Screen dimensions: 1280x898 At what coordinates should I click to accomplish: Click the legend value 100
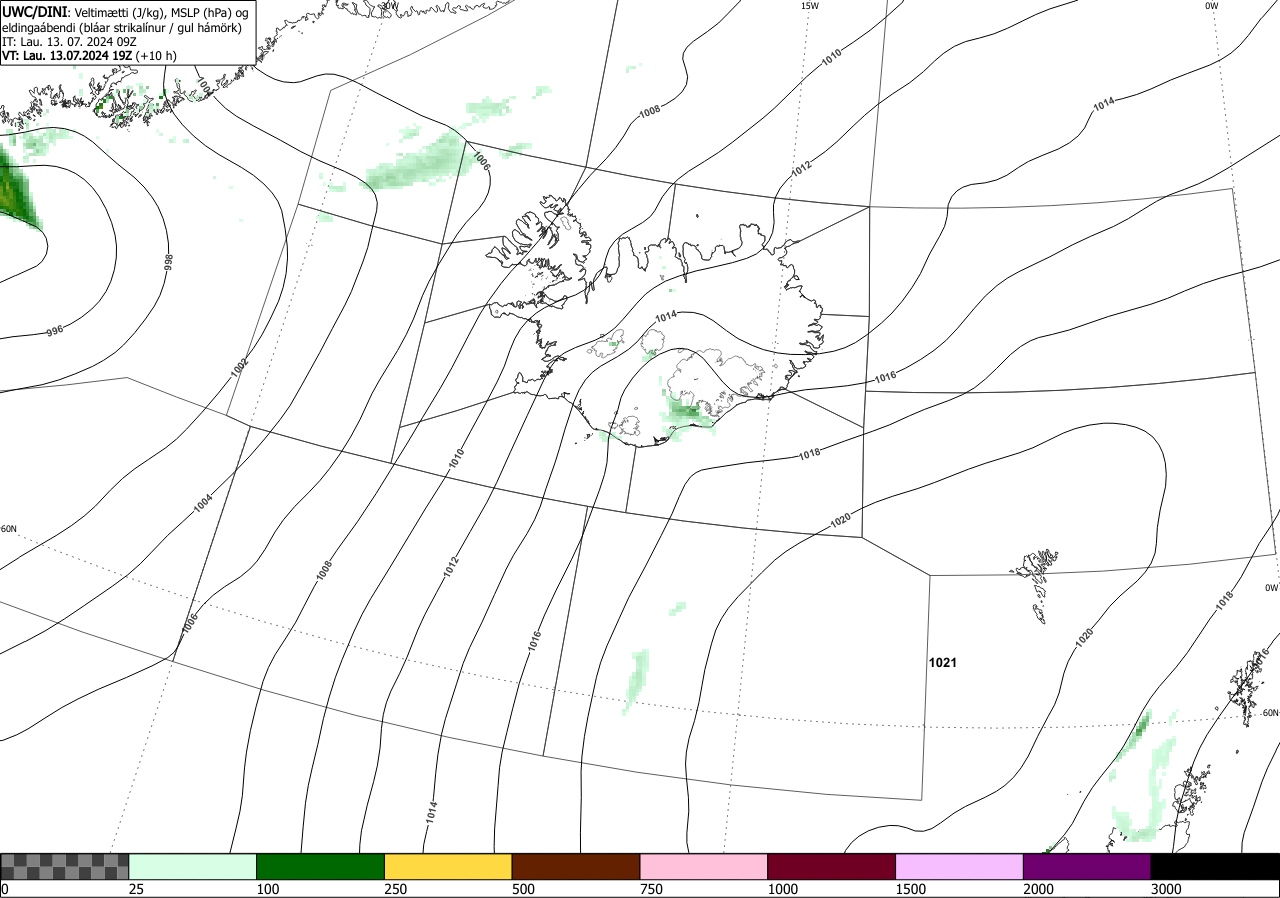268,889
